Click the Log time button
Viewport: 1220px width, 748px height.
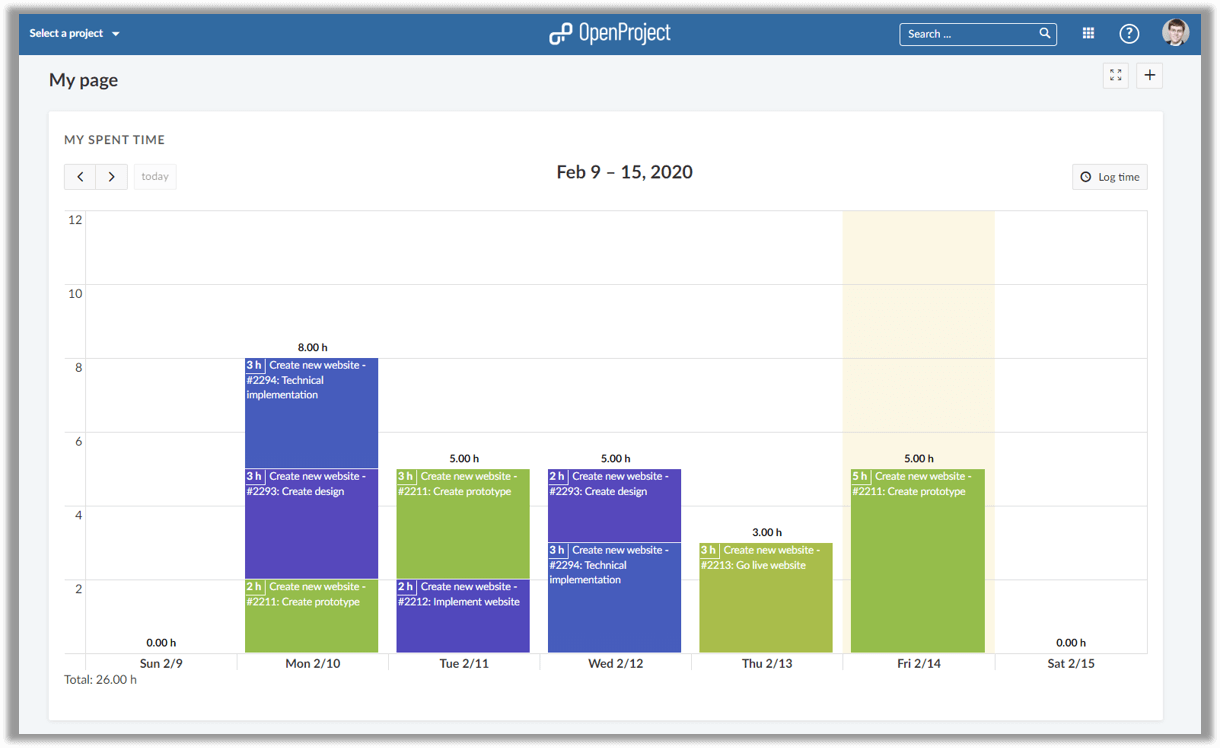[x=1110, y=177]
